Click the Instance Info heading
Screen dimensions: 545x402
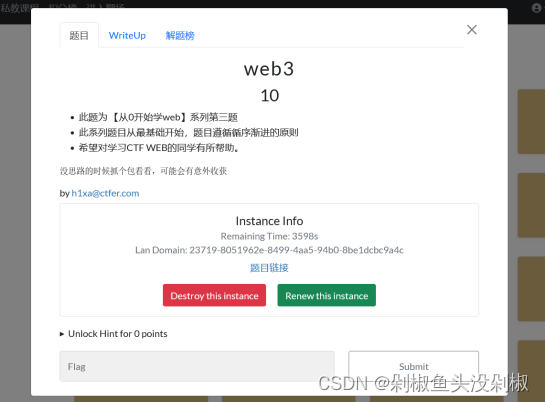269,221
